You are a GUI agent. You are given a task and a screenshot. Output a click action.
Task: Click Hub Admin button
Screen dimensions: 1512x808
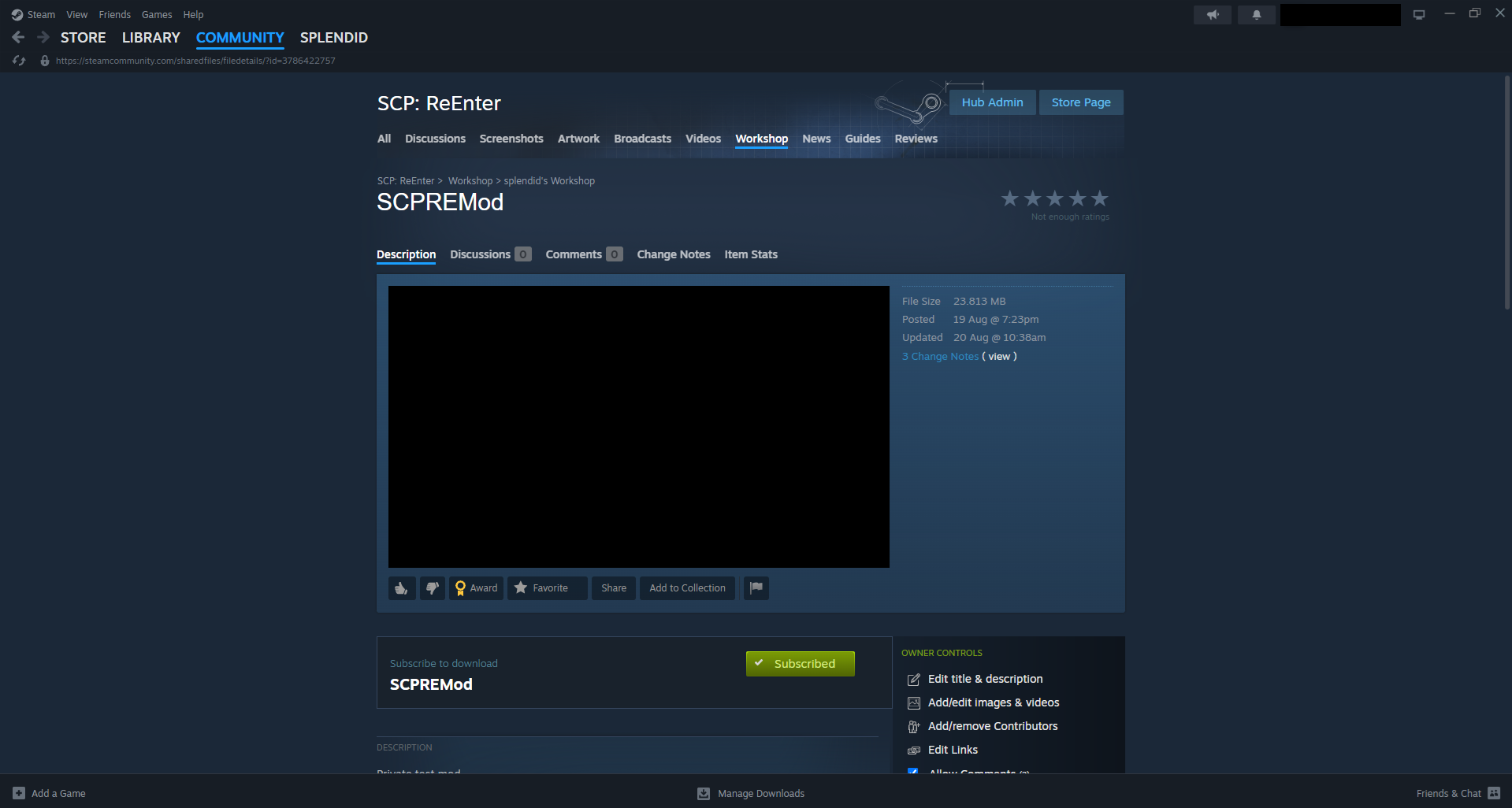click(993, 102)
